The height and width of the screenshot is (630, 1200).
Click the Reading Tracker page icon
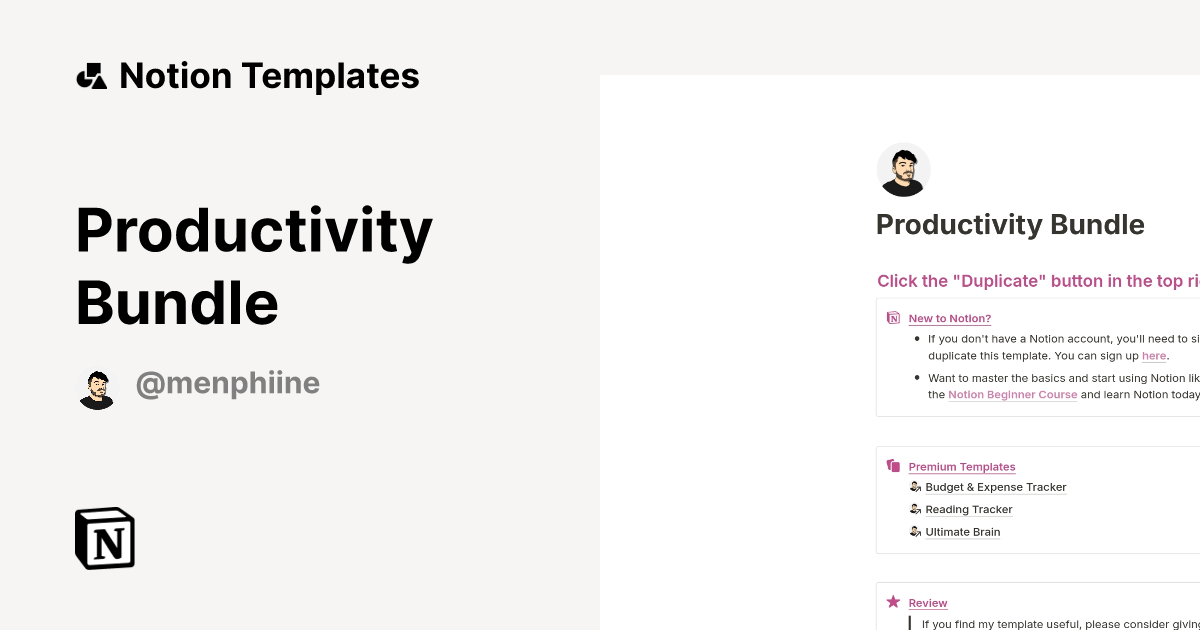point(915,509)
